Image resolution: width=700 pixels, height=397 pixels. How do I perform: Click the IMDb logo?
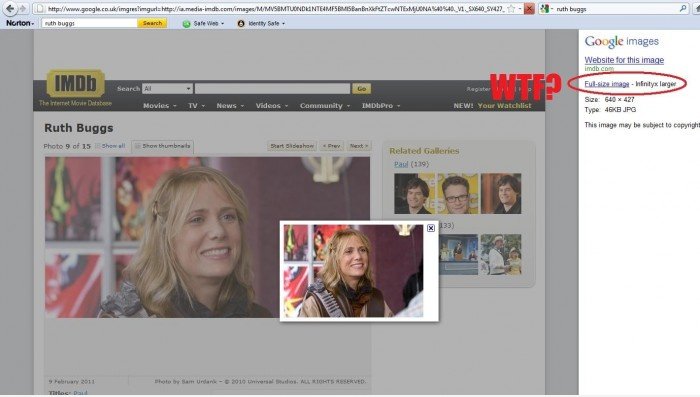click(75, 84)
